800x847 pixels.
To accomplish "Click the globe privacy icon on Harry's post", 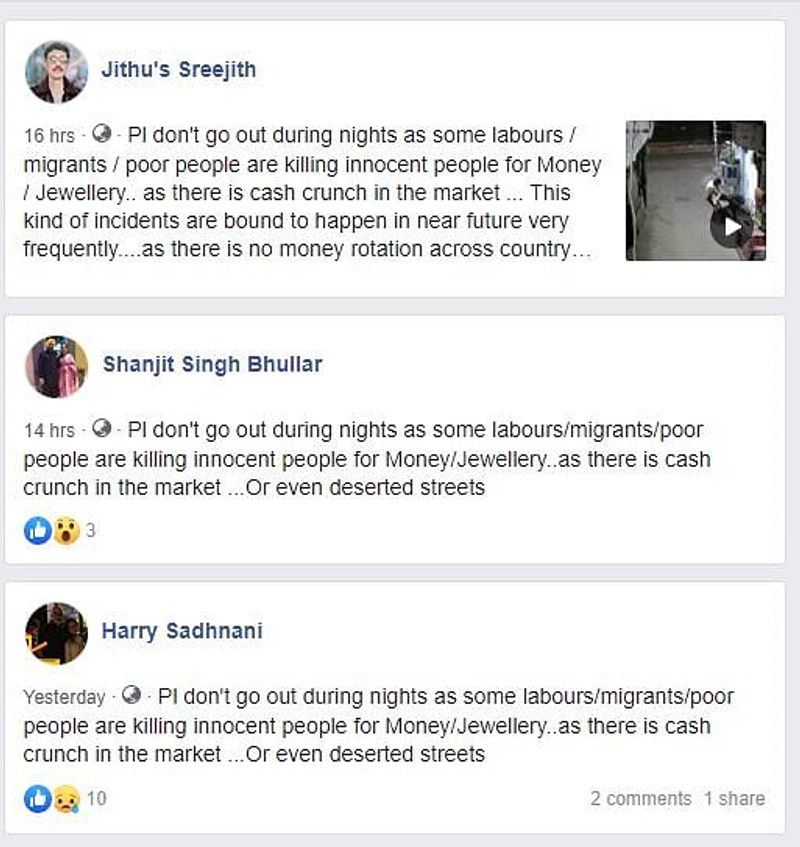I will pos(131,696).
